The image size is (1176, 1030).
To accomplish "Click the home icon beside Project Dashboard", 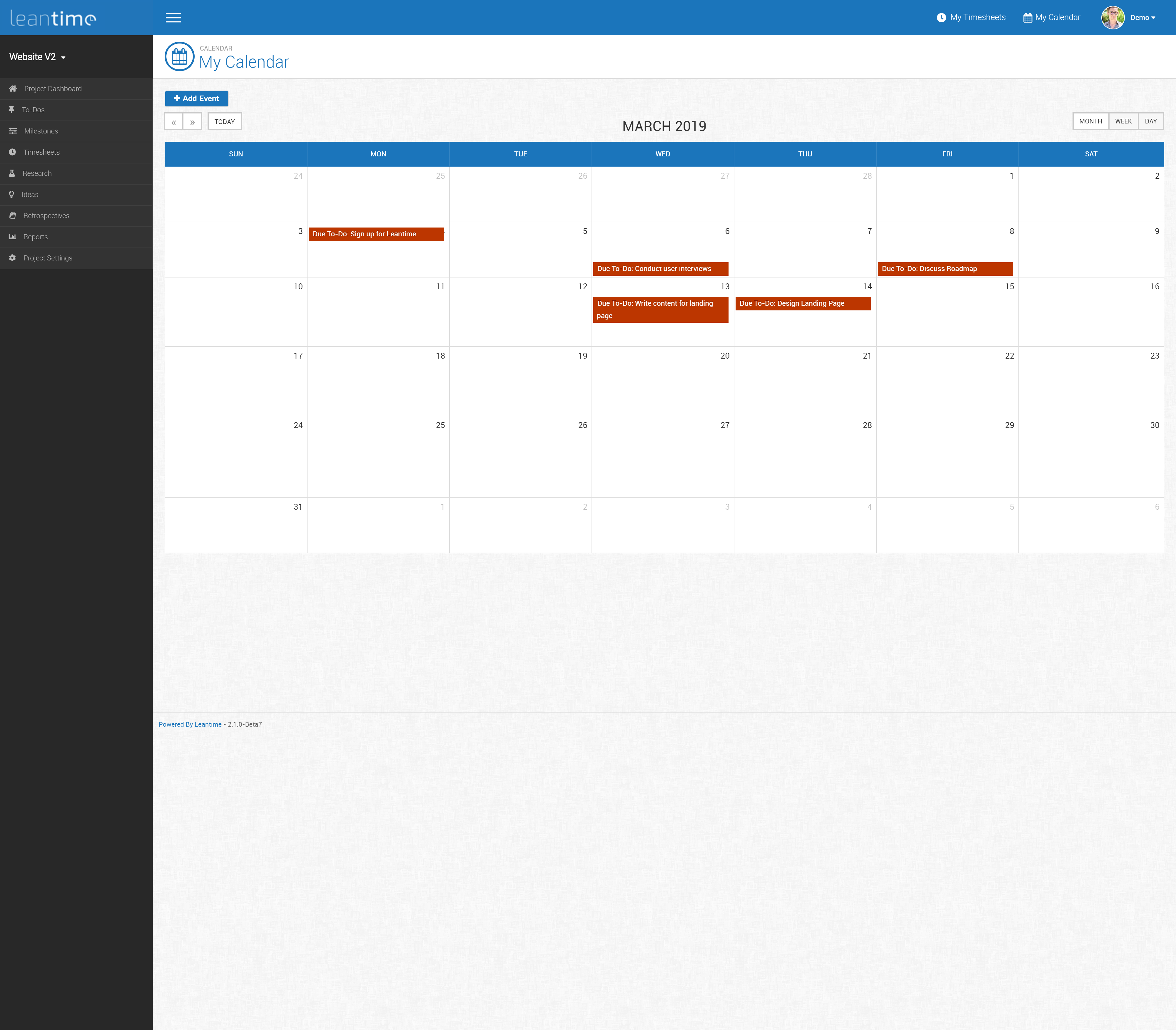I will [x=13, y=88].
